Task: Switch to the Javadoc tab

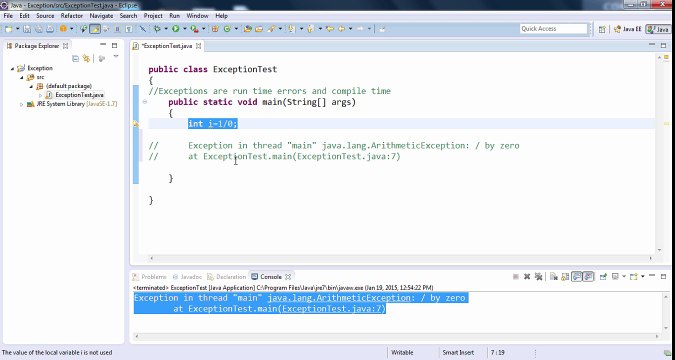Action: tap(187, 277)
